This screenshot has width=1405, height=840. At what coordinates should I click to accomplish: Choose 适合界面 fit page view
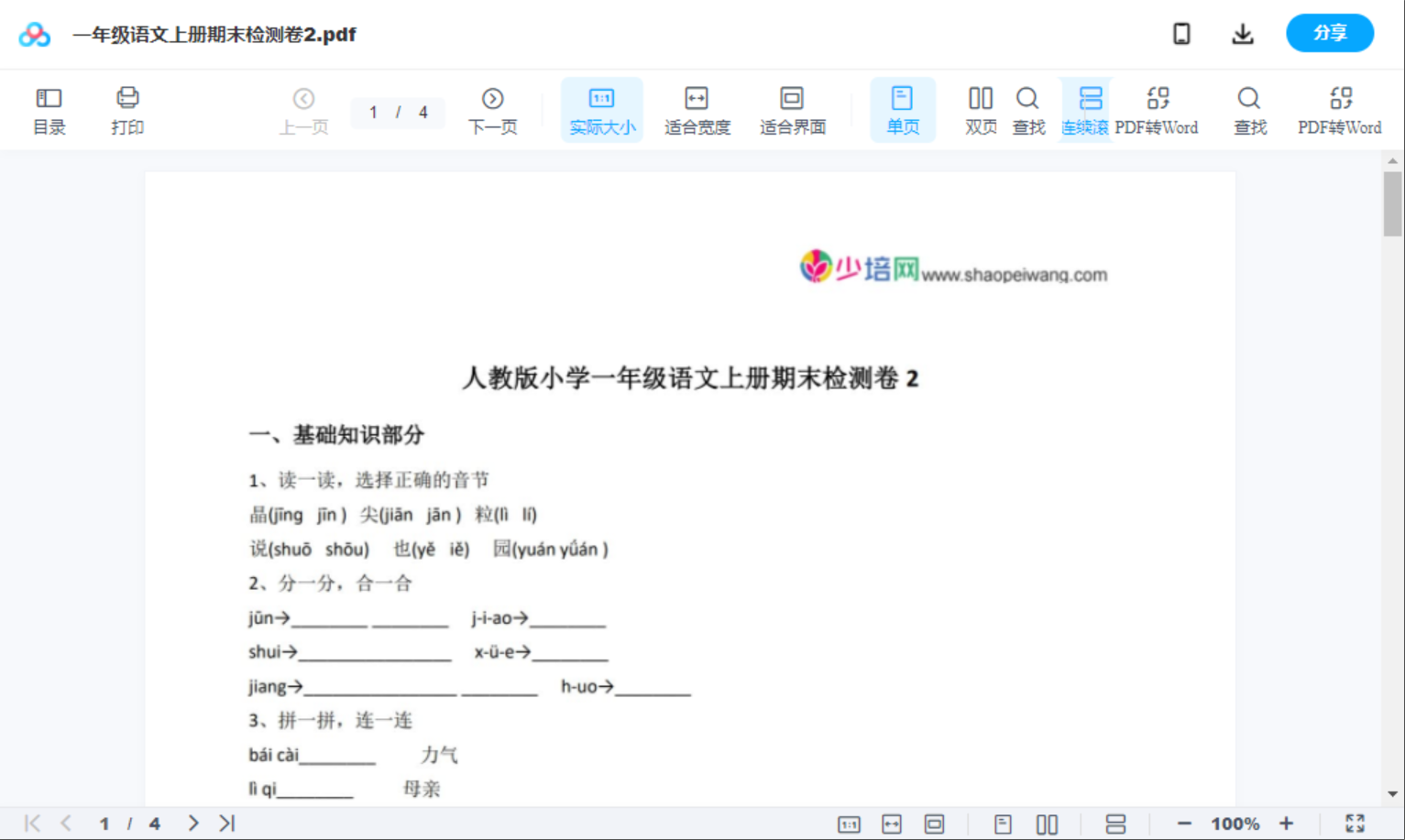[792, 109]
